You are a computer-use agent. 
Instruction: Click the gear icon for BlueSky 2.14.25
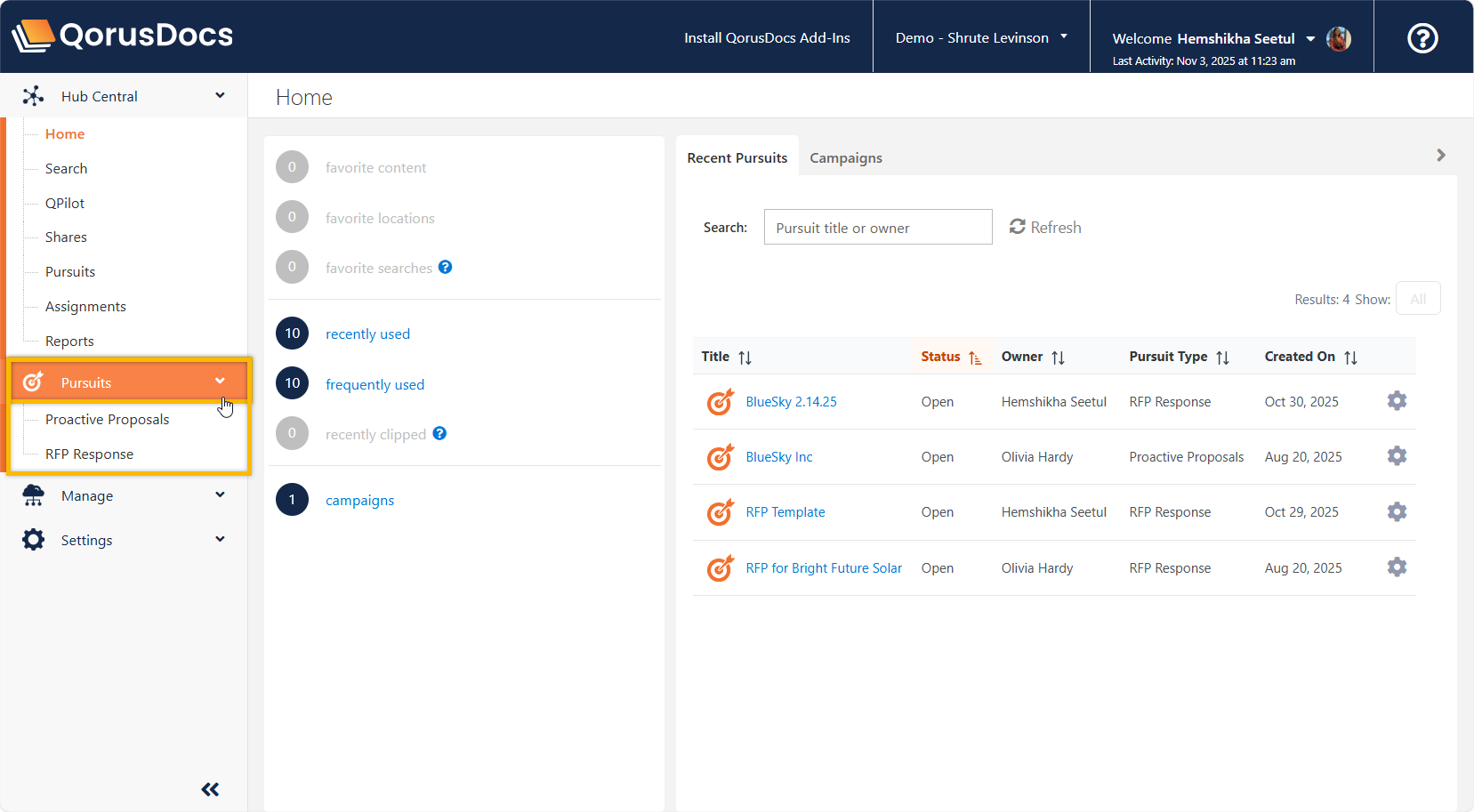pyautogui.click(x=1397, y=401)
